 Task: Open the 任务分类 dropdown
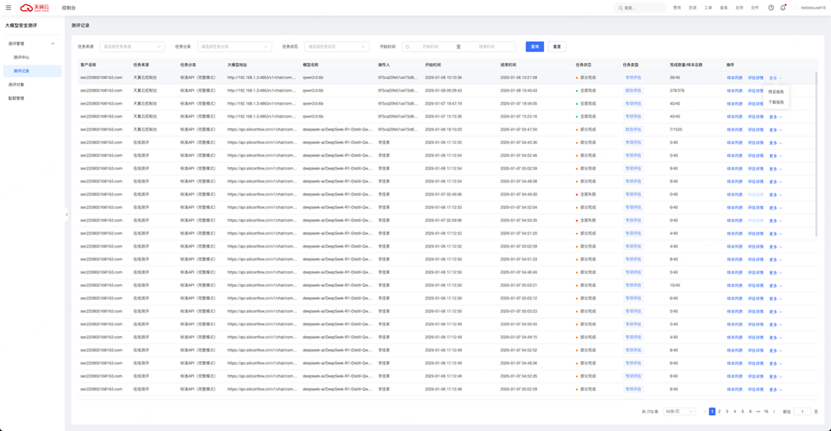(234, 46)
